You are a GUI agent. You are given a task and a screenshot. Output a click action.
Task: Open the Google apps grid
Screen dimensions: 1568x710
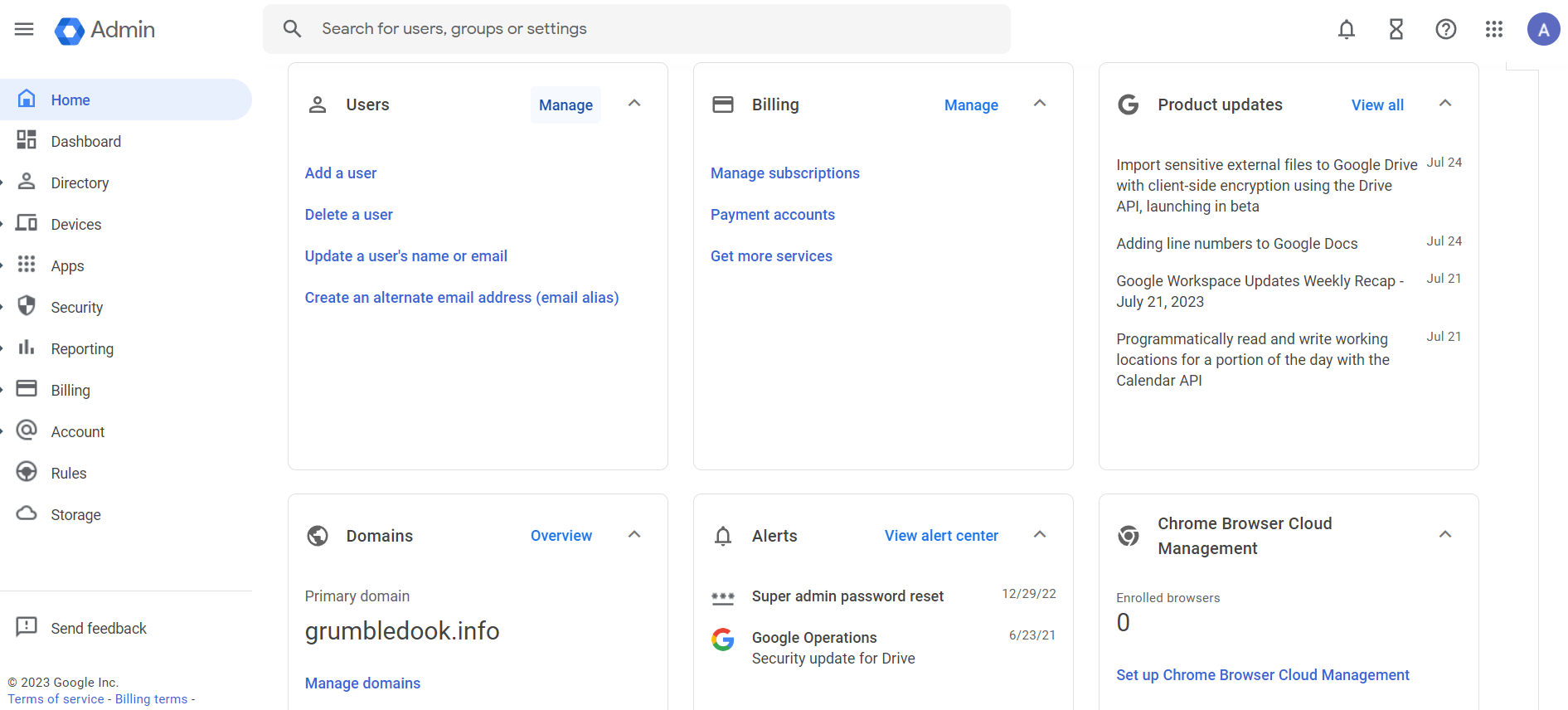[1494, 30]
